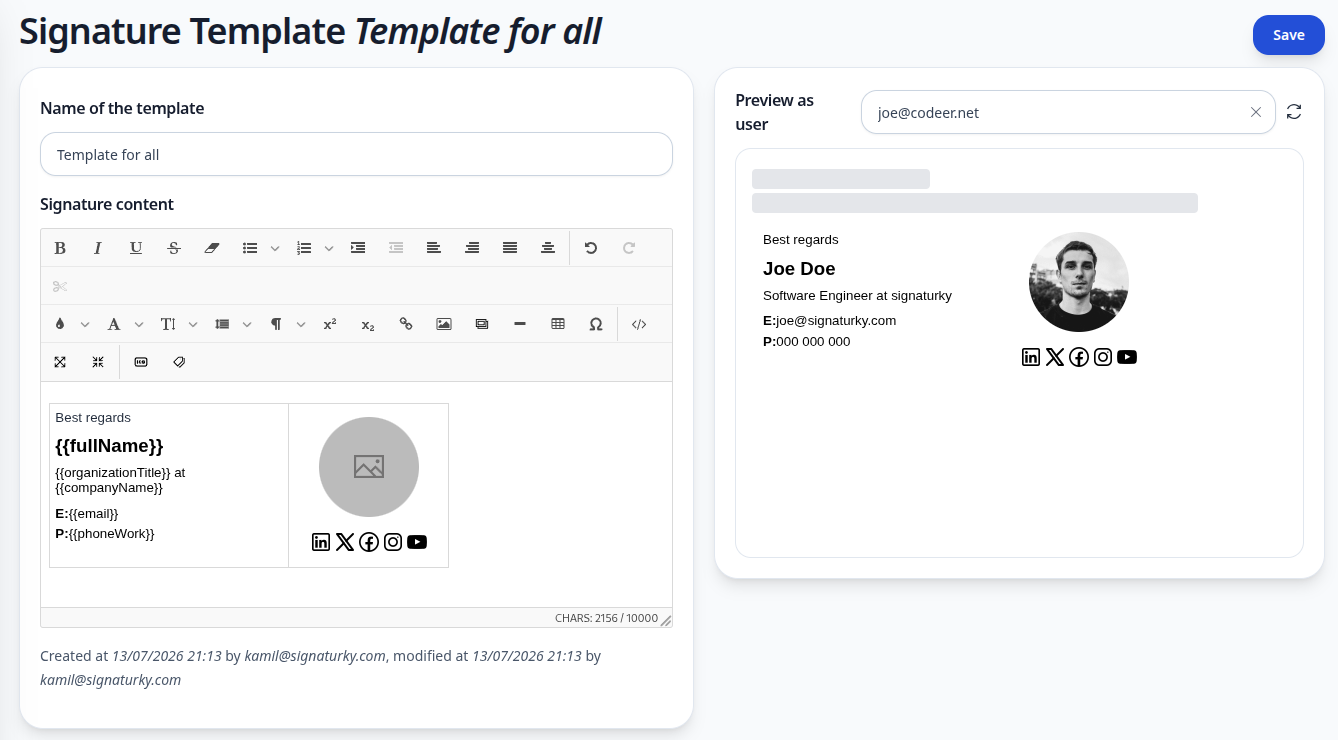Expand the font family dropdown arrow
This screenshot has width=1338, height=740.
[x=139, y=324]
